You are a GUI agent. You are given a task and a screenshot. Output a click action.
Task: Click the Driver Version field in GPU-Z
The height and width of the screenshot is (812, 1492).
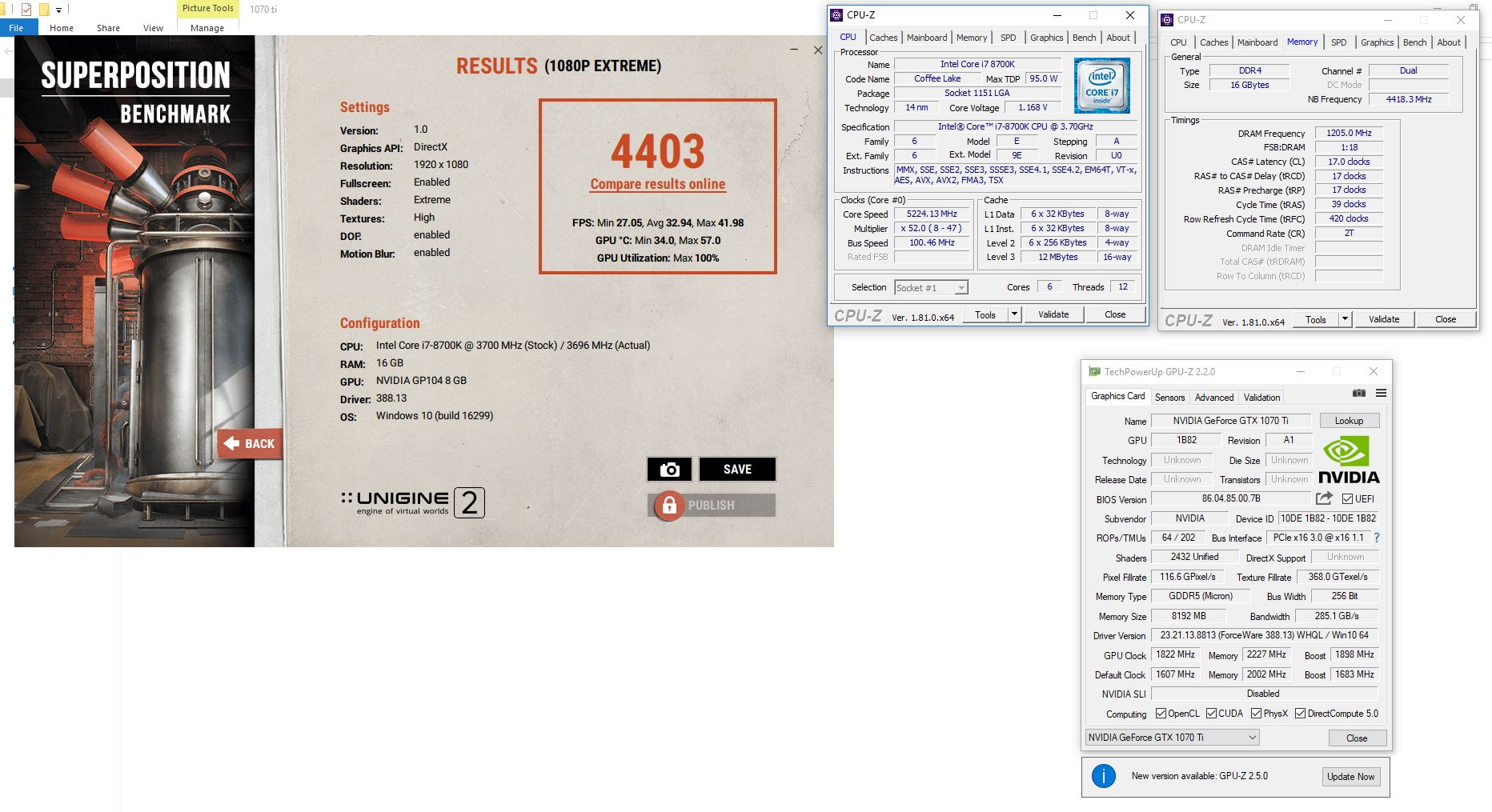tap(1265, 635)
